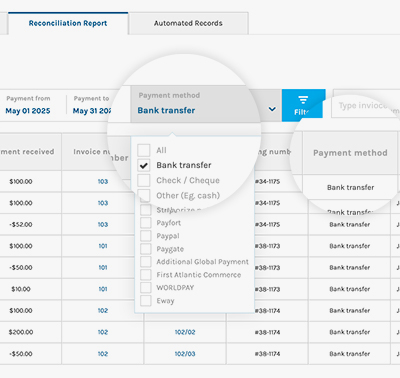The height and width of the screenshot is (378, 400).
Task: Click #34-1175 in the -$52.00 row
Action: (267, 225)
